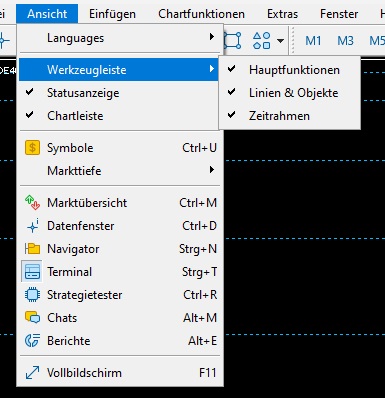Open the Ansicht menu
This screenshot has width=385, height=398.
(47, 14)
